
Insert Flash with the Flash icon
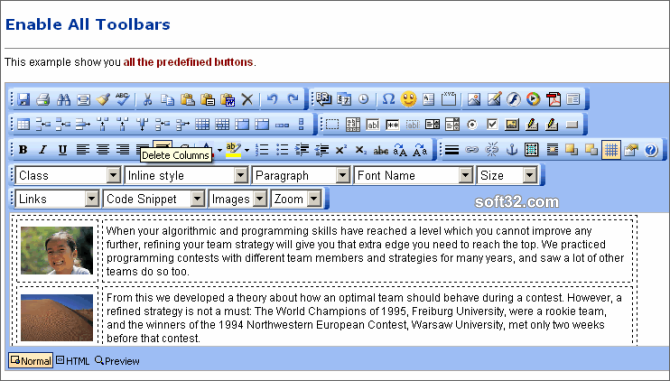coord(513,99)
